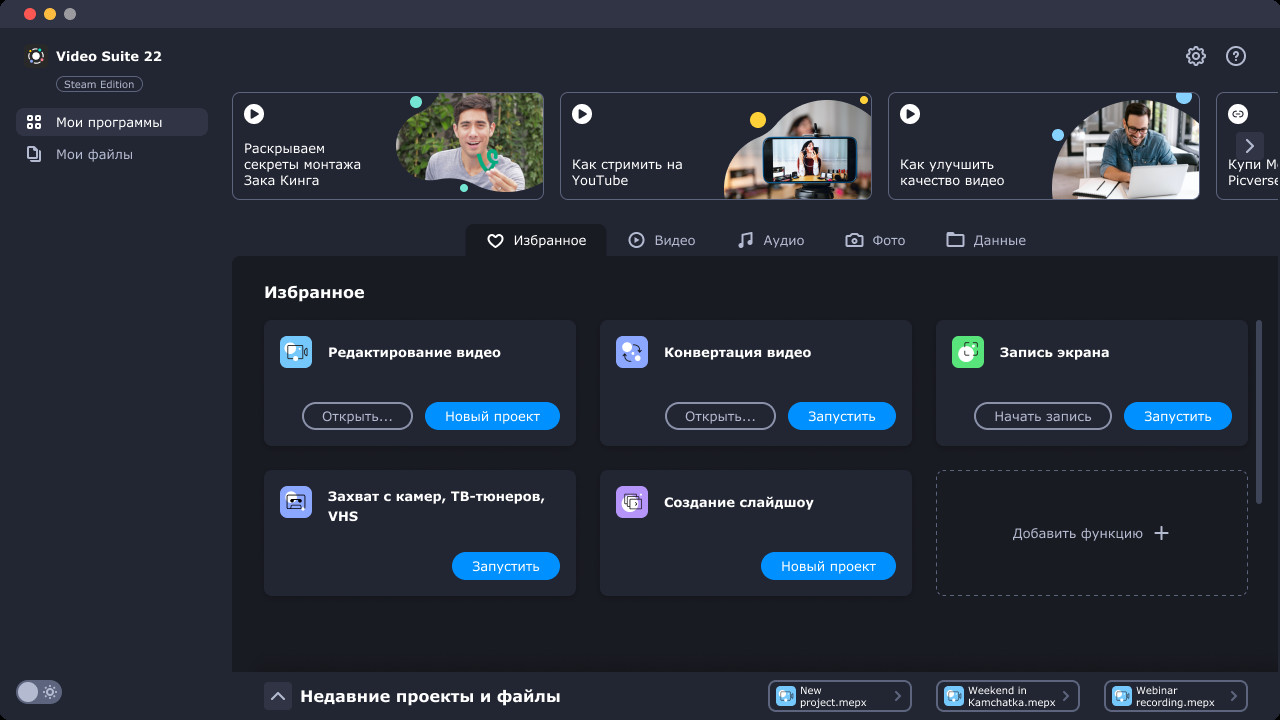Open settings via the gear icon
The image size is (1280, 720).
click(1196, 56)
